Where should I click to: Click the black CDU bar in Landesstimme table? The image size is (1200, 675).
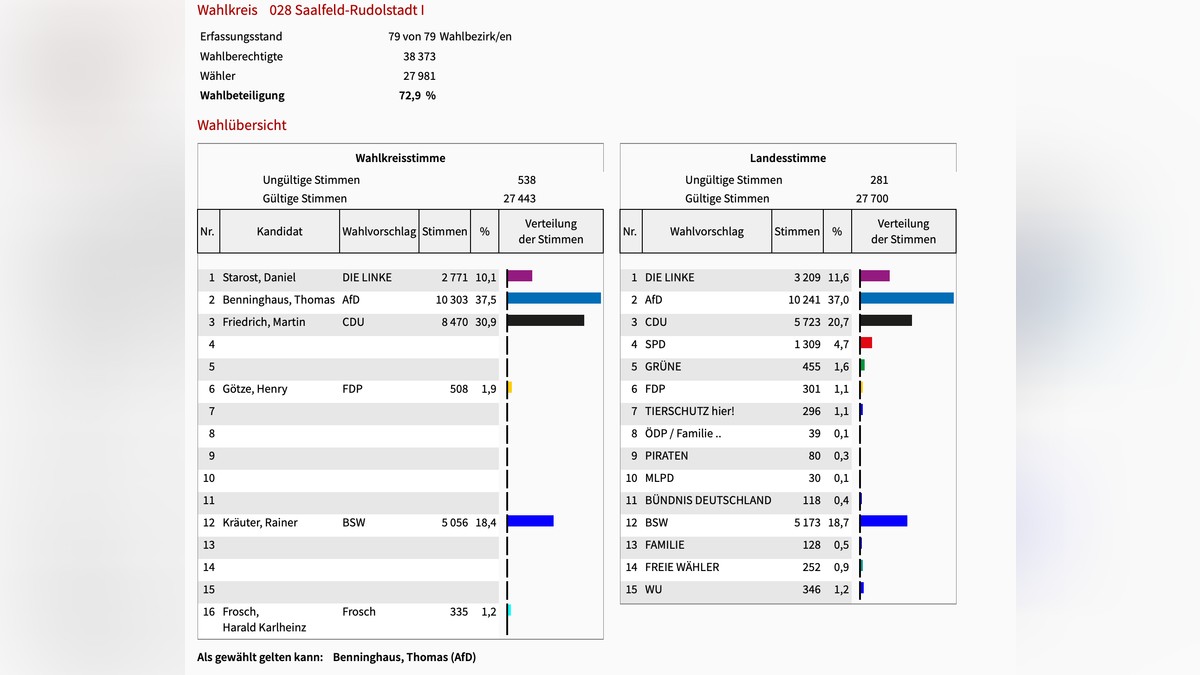[886, 321]
